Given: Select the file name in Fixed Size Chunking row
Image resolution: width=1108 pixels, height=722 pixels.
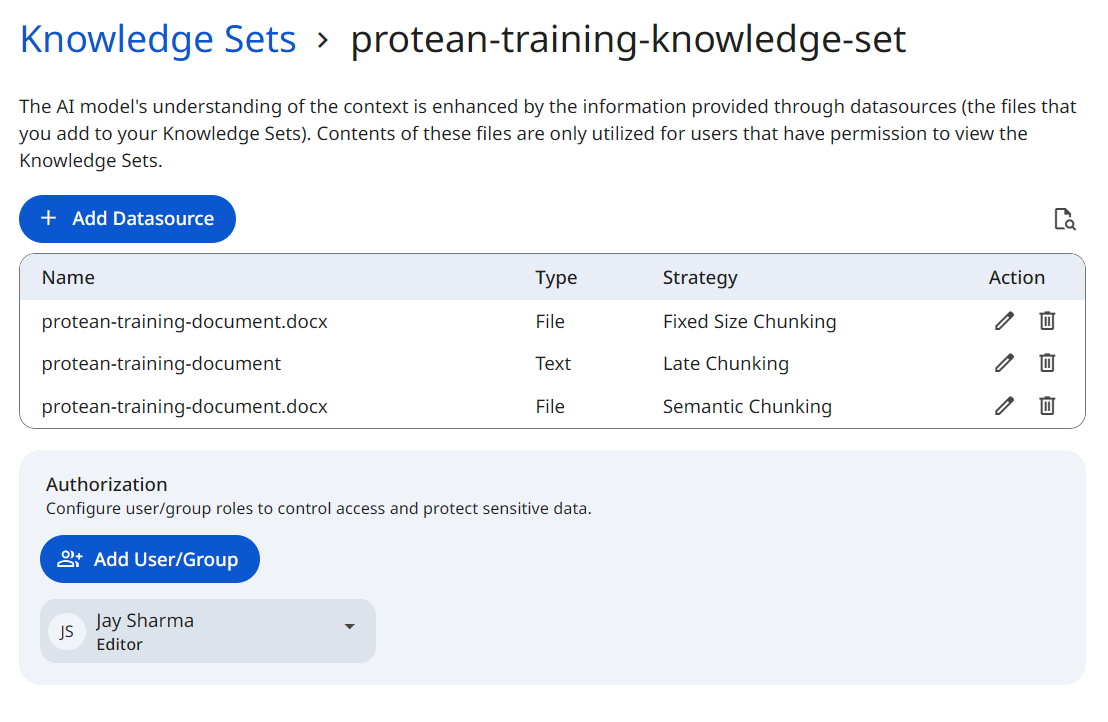Looking at the screenshot, I should [184, 322].
